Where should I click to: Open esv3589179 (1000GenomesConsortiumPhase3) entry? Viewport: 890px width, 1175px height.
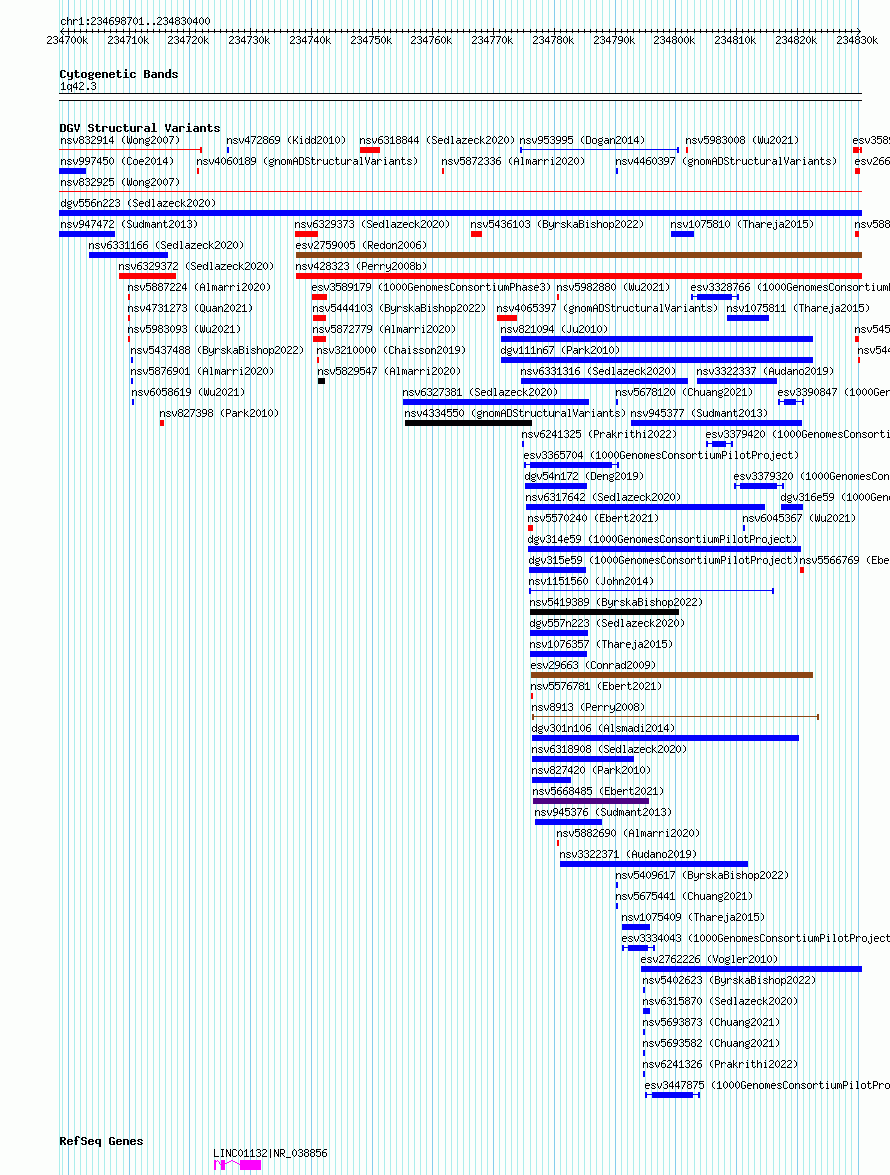(x=431, y=287)
